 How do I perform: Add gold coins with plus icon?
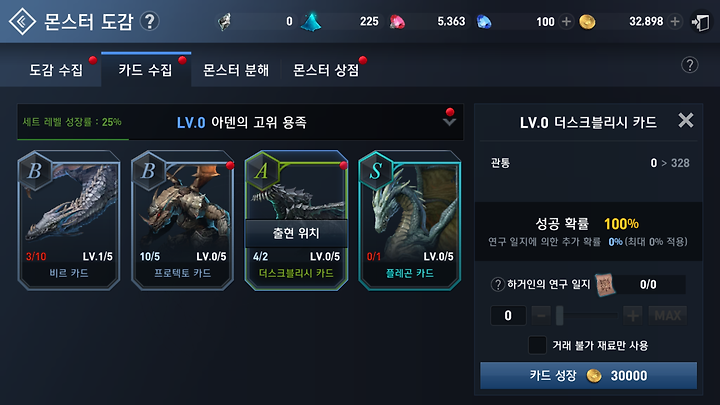[675, 21]
